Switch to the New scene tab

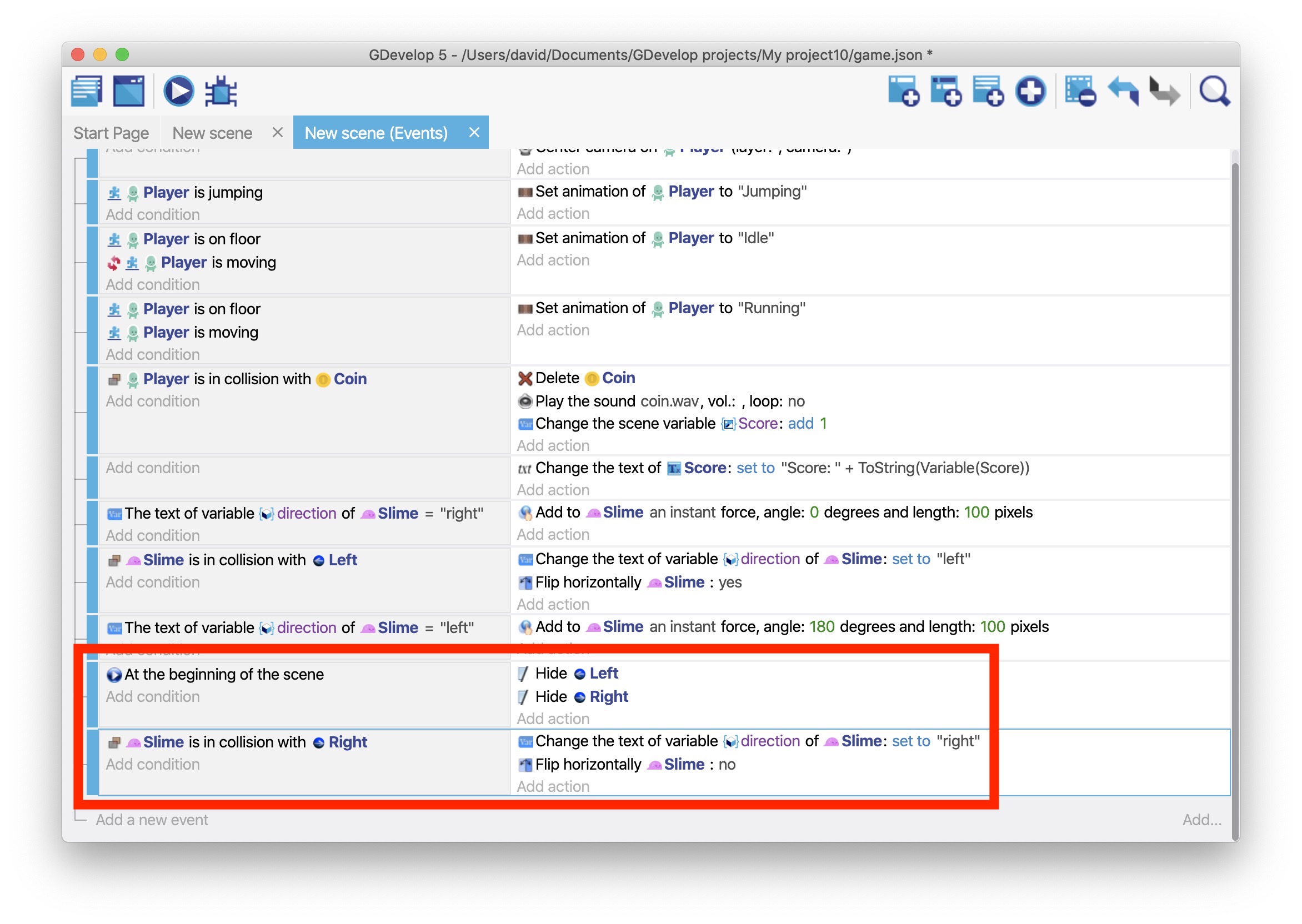click(212, 133)
